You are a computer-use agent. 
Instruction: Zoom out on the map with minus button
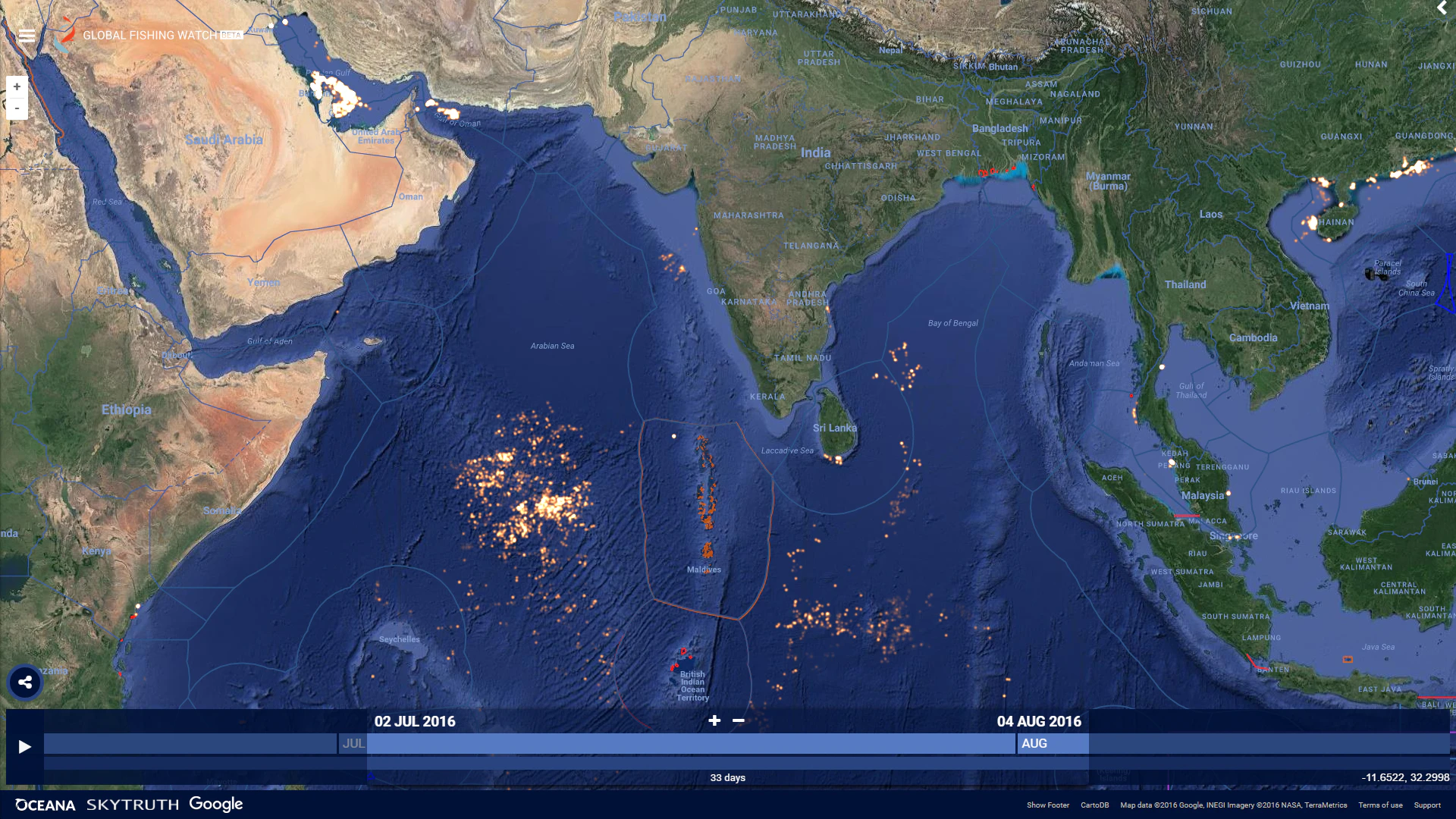point(17,108)
